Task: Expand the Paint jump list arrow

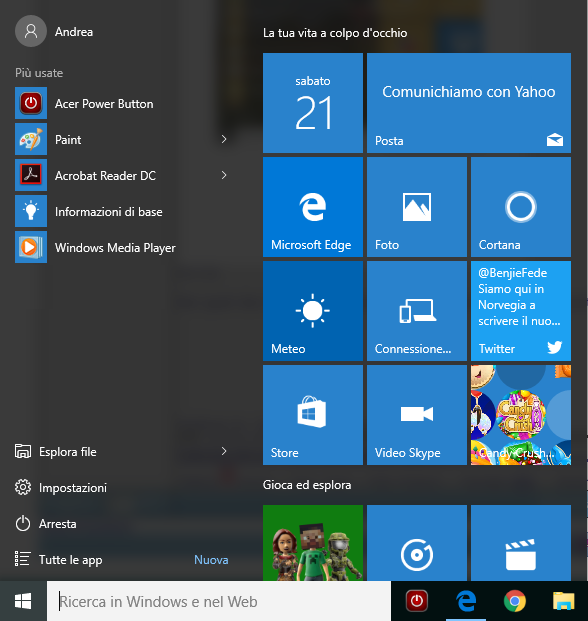Action: pyautogui.click(x=224, y=139)
